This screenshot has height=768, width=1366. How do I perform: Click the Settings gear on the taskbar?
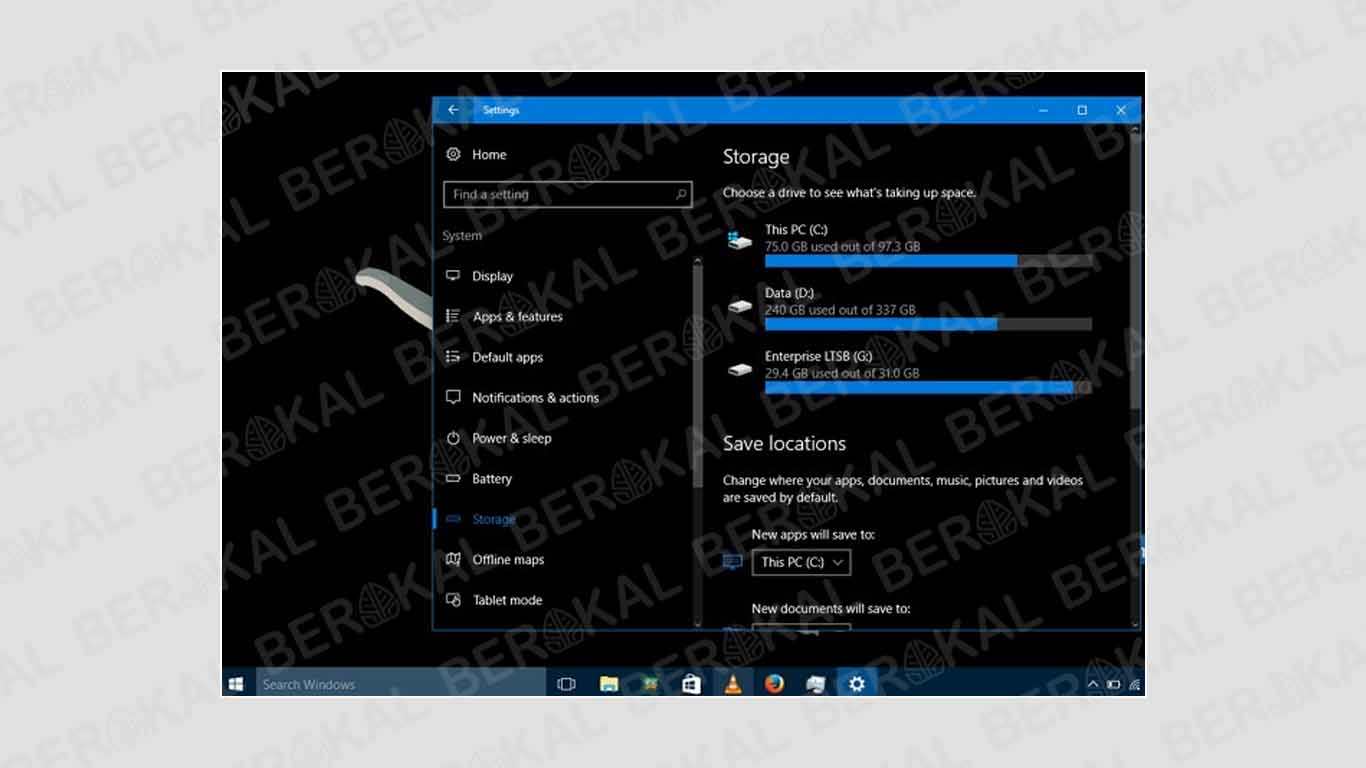[856, 684]
